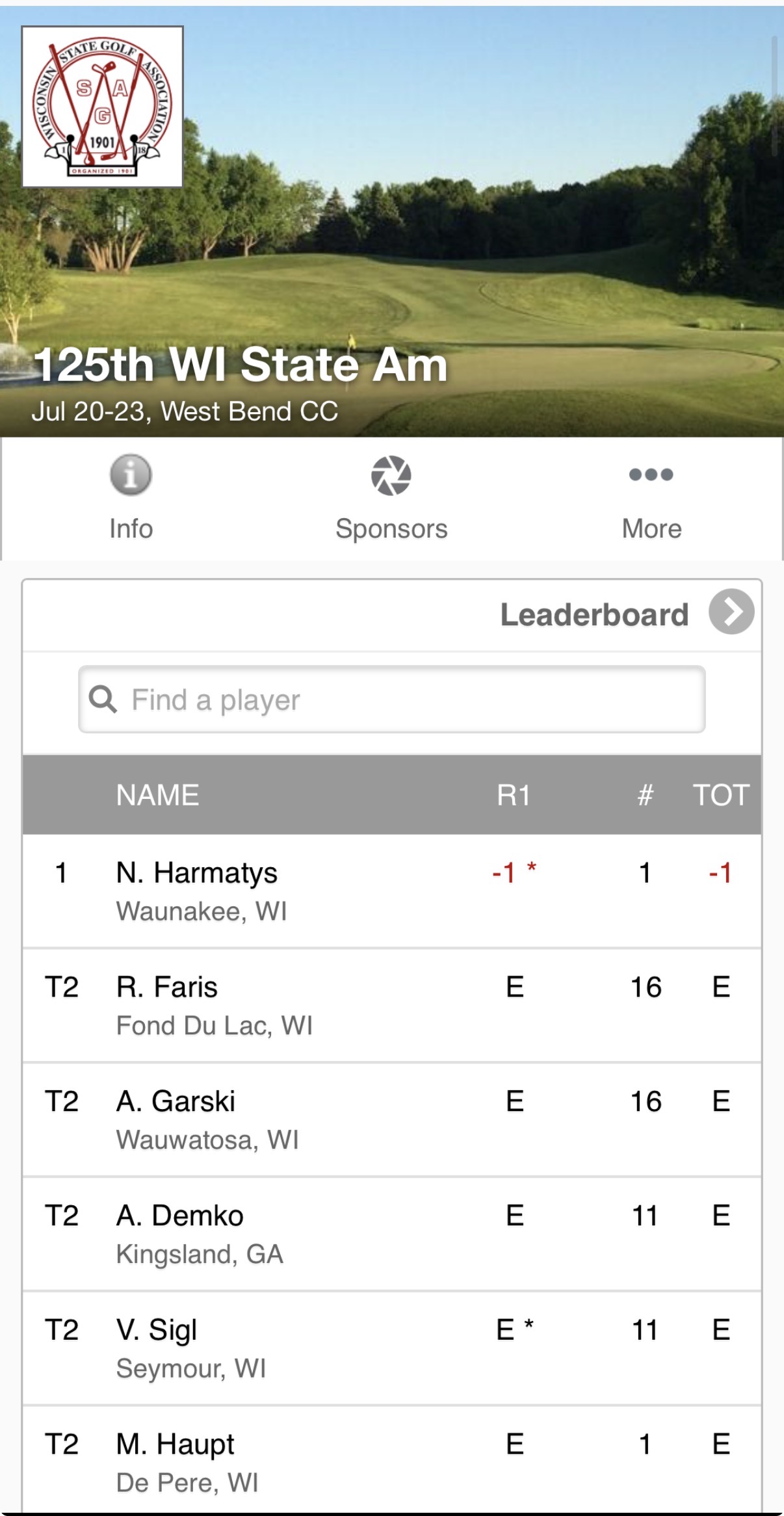This screenshot has height=1516, width=784.
Task: Open the More three-dots icon
Action: tap(651, 474)
